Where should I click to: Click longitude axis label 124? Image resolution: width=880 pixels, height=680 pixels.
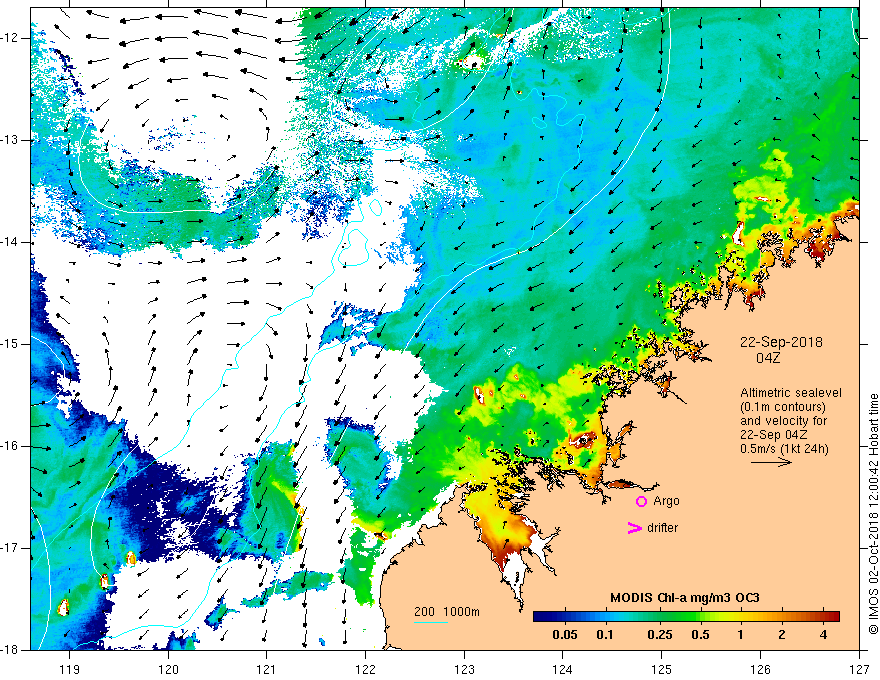pyautogui.click(x=563, y=669)
